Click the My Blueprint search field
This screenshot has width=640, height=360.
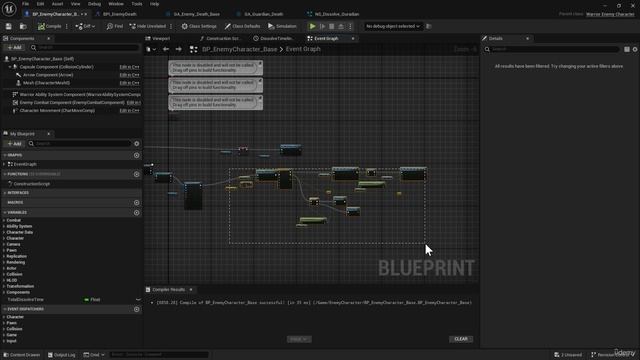80,144
